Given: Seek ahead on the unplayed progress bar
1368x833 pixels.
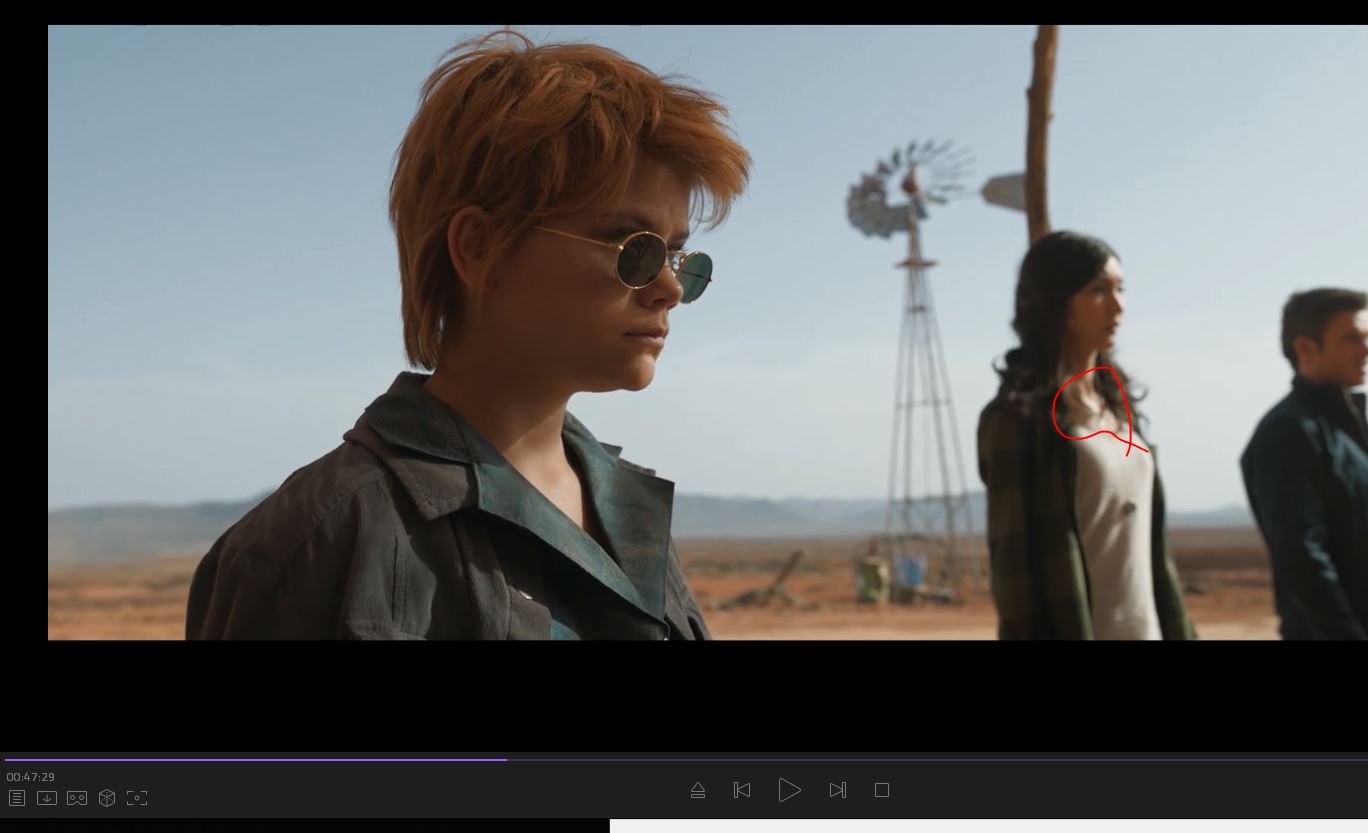Looking at the screenshot, I should point(900,760).
